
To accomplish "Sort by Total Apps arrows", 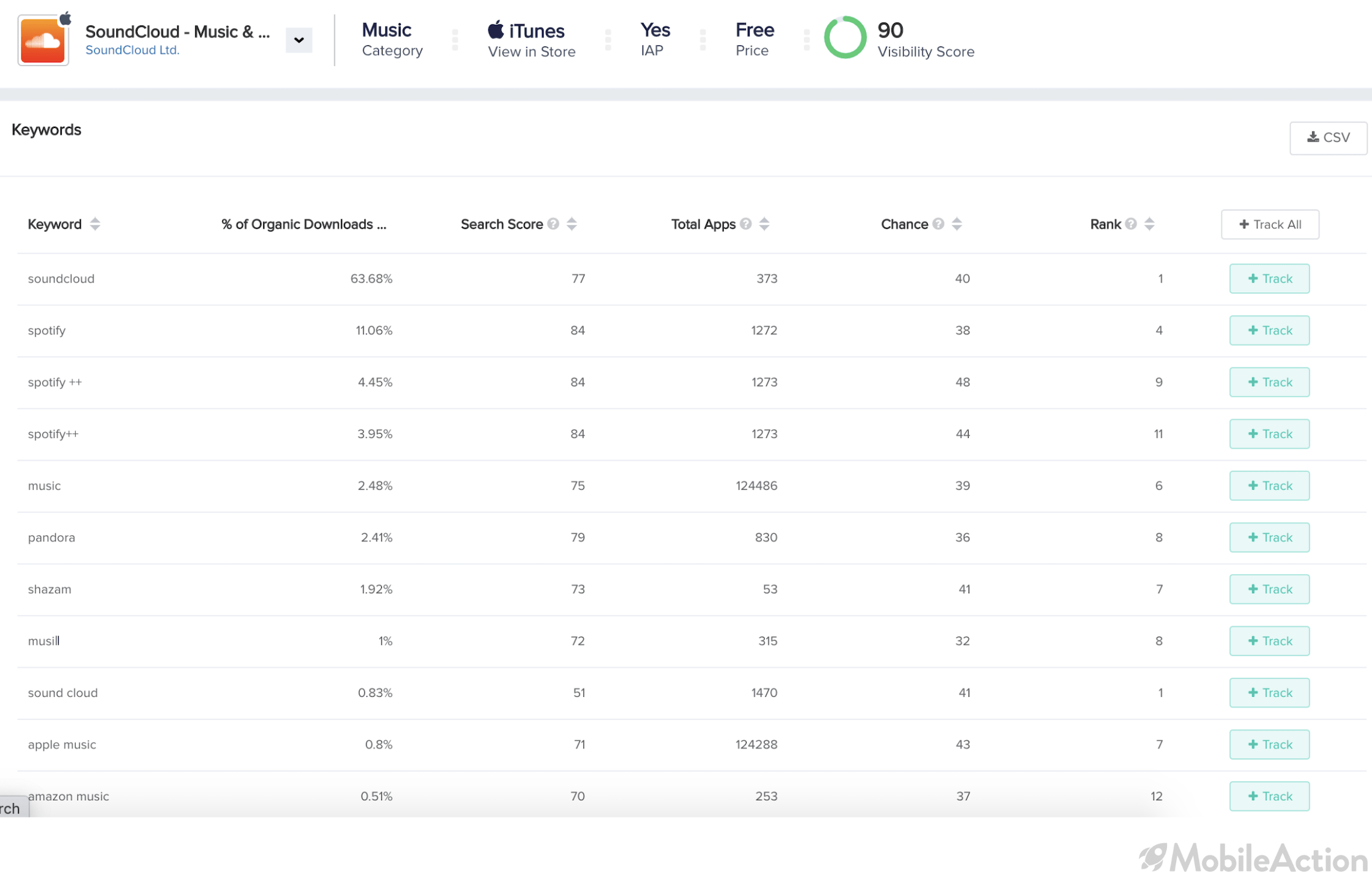I will pyautogui.click(x=764, y=224).
